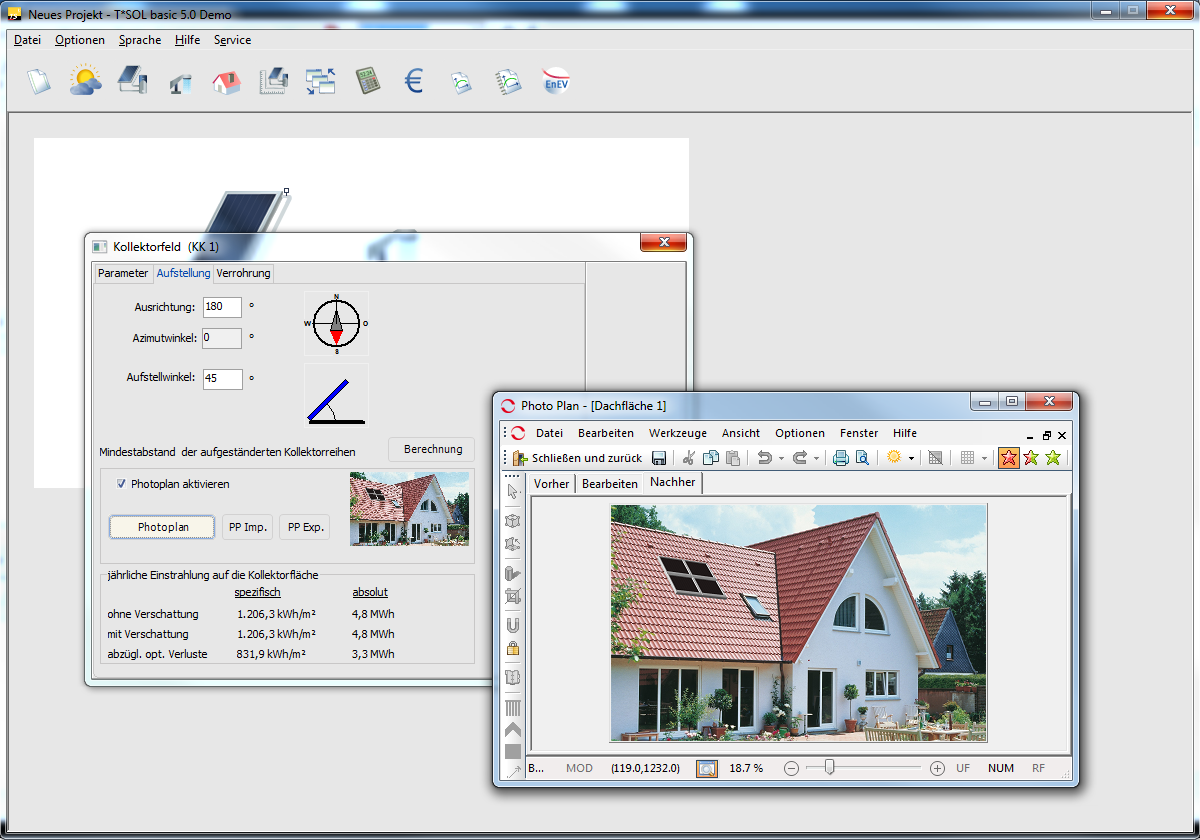This screenshot has width=1200, height=840.
Task: Click the cut scissors icon in Photo Plan
Action: [688, 458]
